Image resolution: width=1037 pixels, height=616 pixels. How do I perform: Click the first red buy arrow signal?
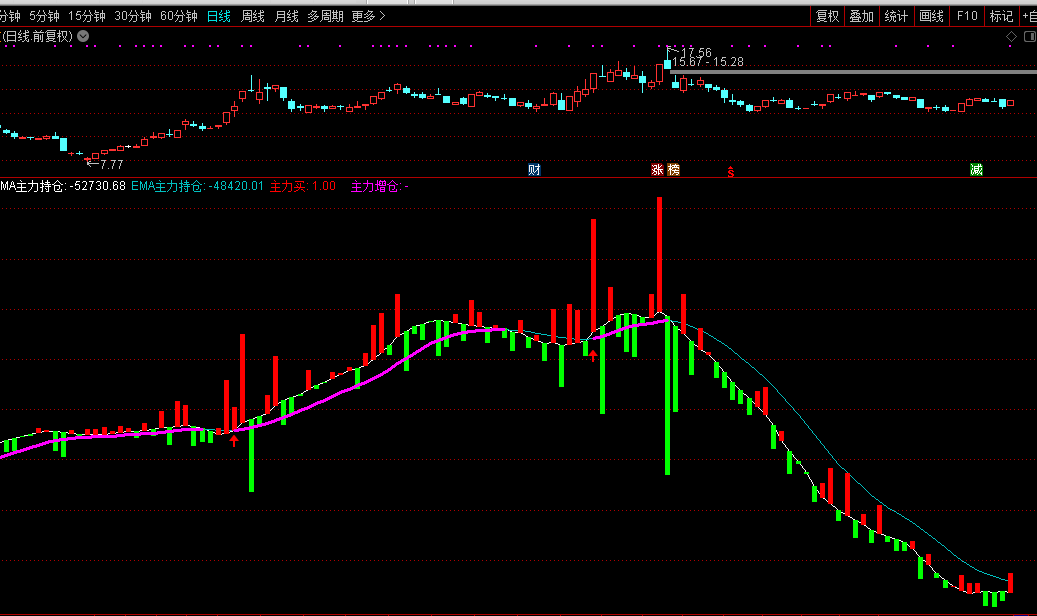click(x=234, y=440)
